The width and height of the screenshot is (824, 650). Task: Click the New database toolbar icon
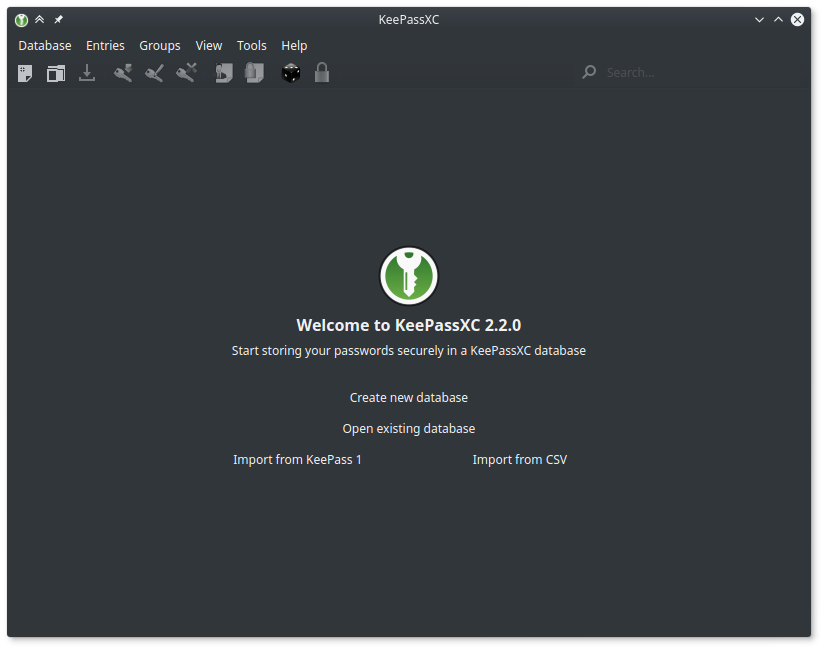(x=25, y=73)
